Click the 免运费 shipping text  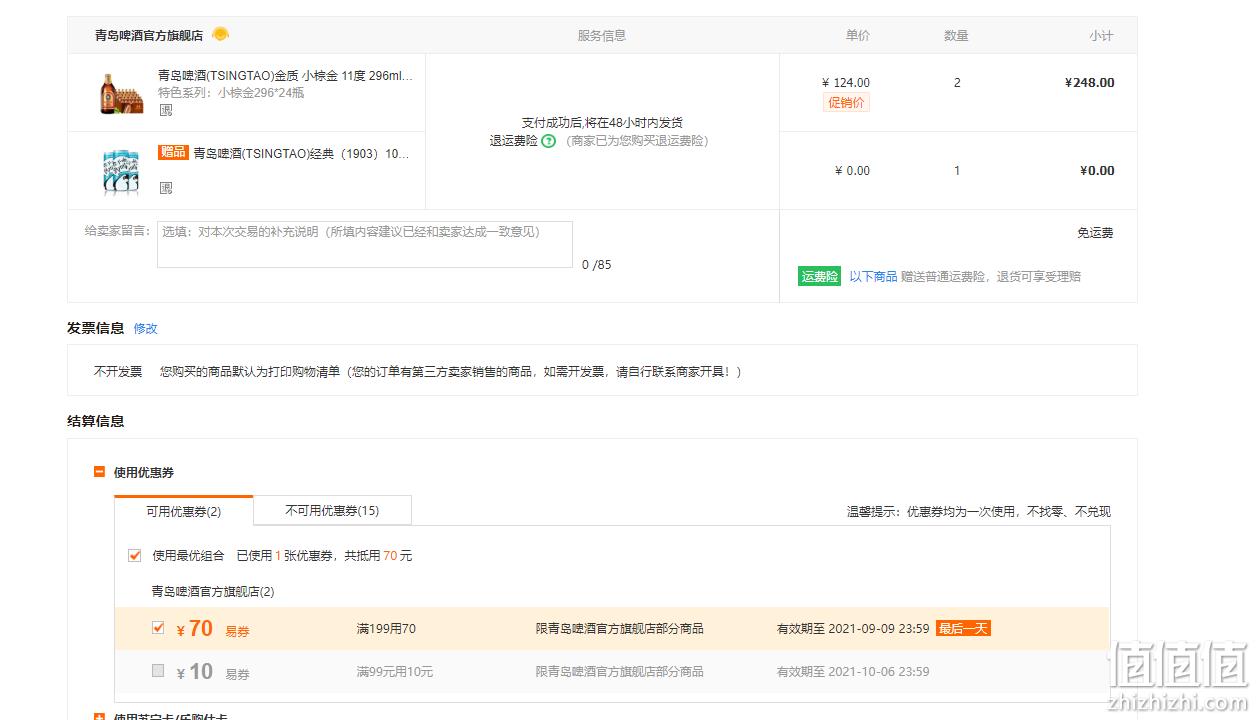pyautogui.click(x=1095, y=233)
